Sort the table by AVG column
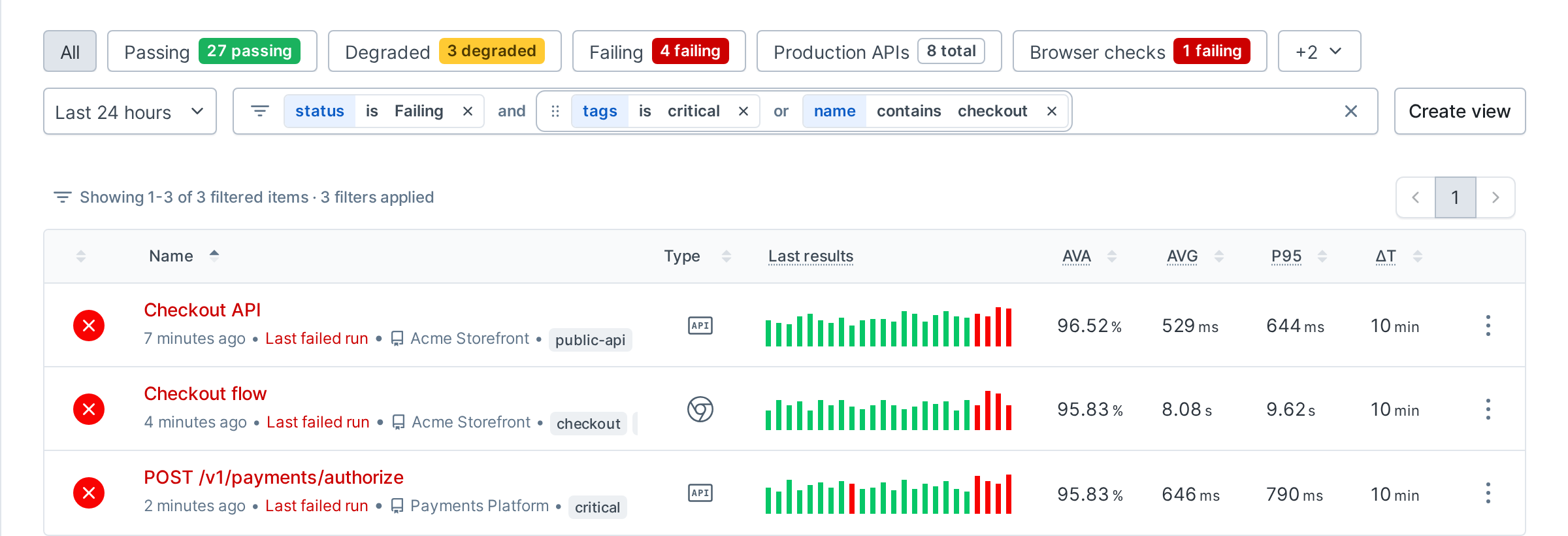Viewport: 1568px width, 536px height. tap(1195, 256)
